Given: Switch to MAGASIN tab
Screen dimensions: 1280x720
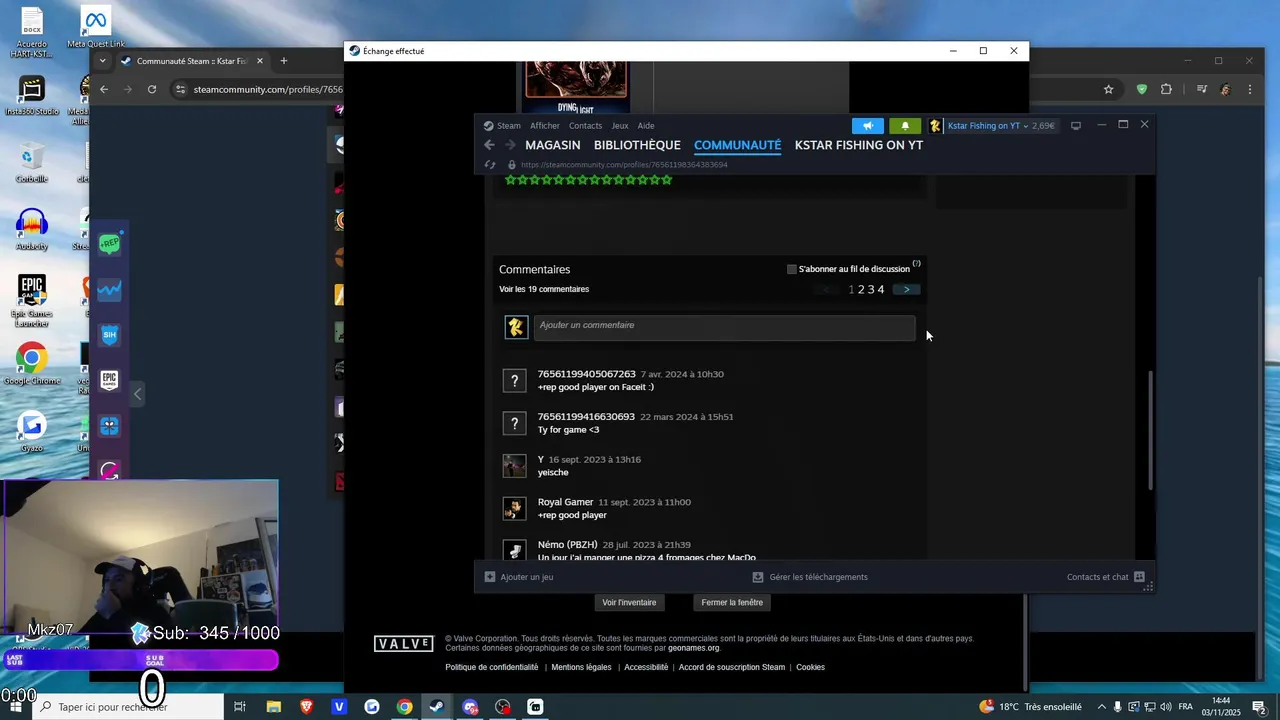Looking at the screenshot, I should click(x=553, y=145).
